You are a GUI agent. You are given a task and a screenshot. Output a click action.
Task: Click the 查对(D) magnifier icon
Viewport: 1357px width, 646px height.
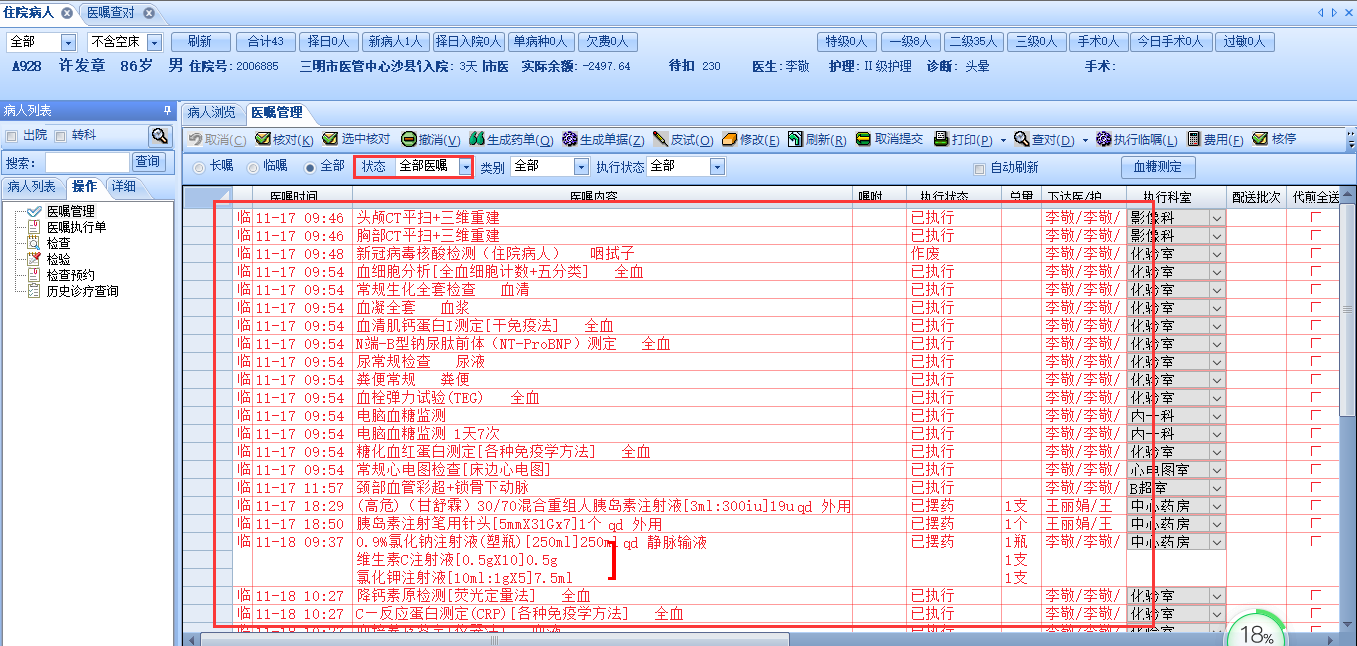tap(1021, 140)
